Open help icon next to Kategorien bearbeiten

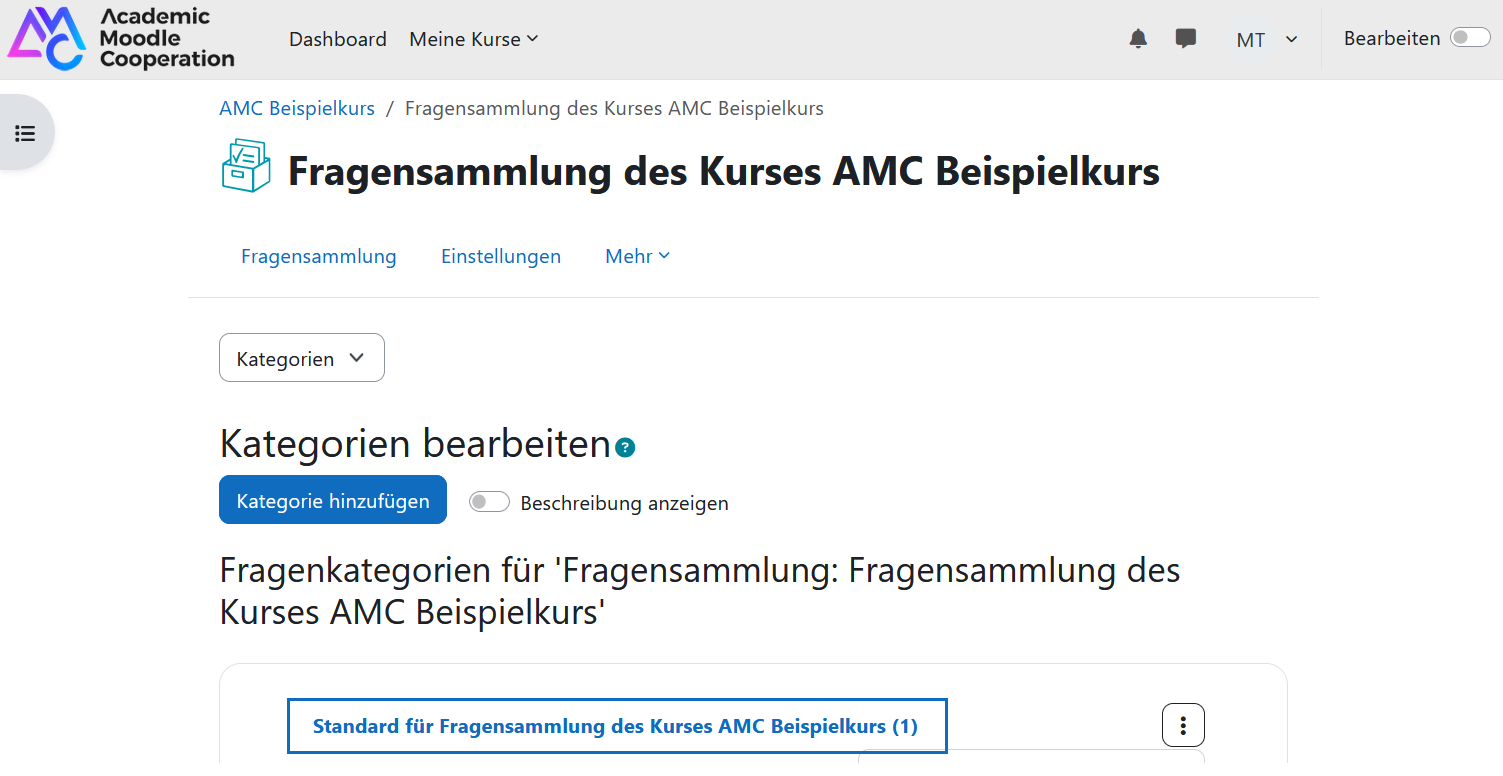coord(625,447)
